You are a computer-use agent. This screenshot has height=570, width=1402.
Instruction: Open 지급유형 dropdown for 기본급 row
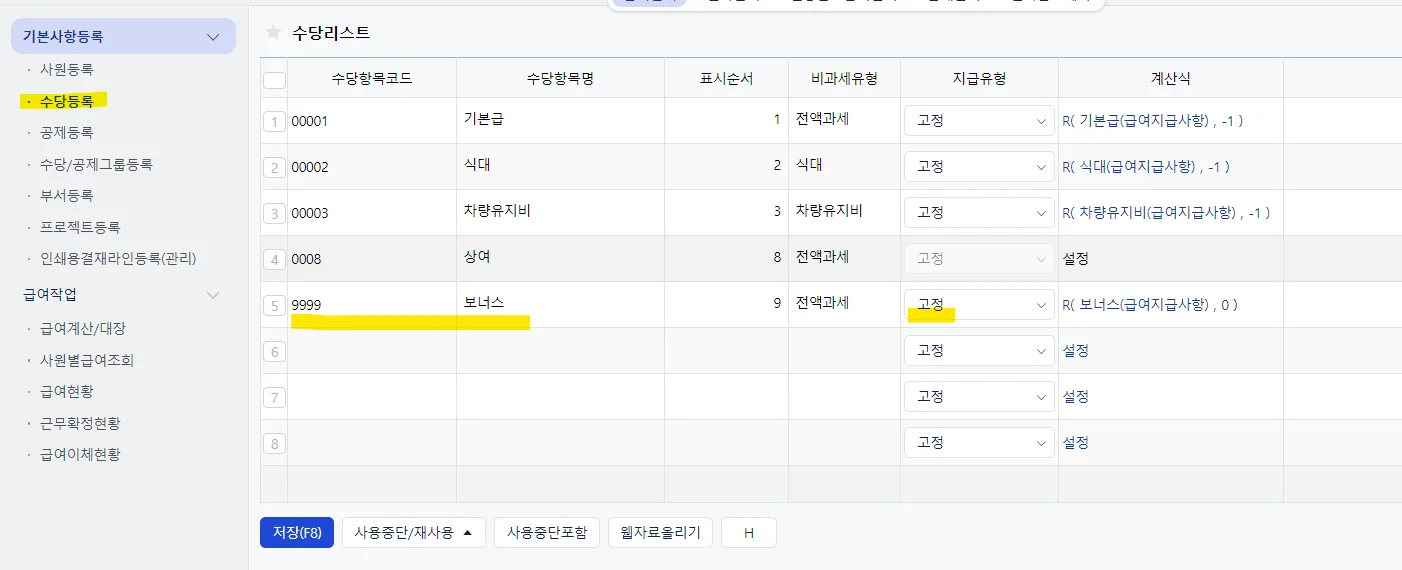[x=979, y=121]
